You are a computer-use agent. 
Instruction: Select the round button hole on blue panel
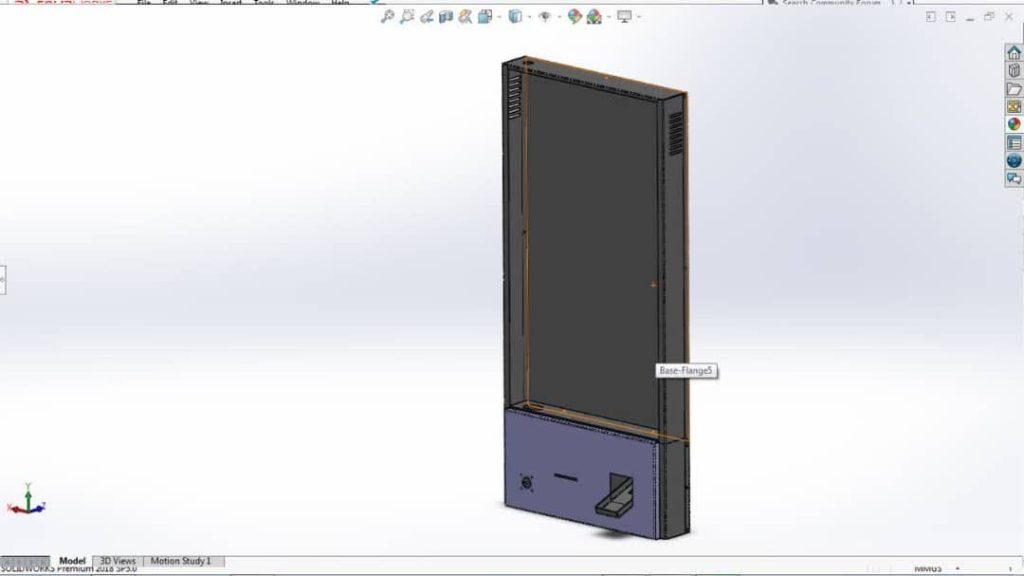pos(527,483)
